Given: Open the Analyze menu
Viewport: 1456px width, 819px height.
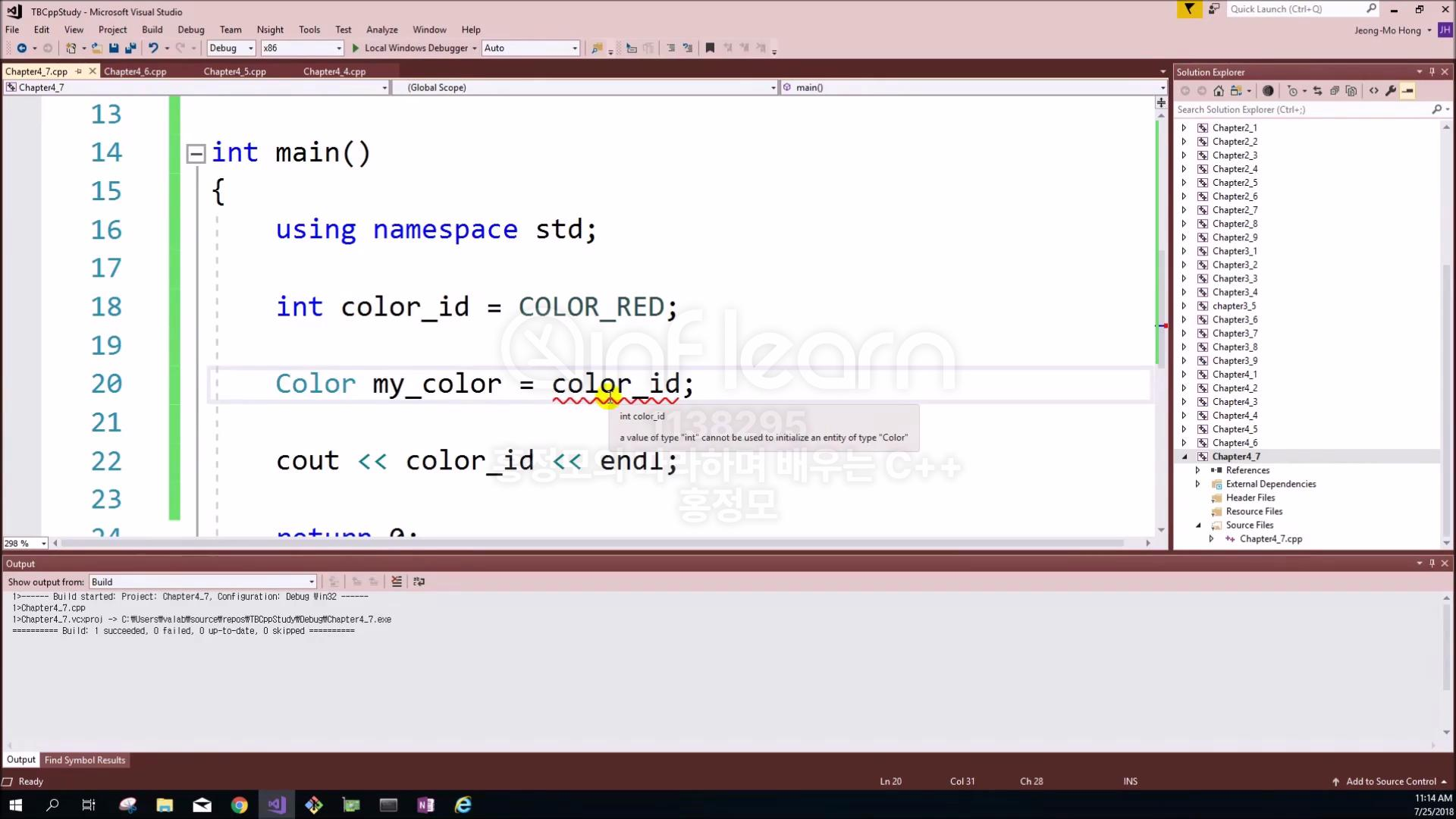Looking at the screenshot, I should 381,30.
